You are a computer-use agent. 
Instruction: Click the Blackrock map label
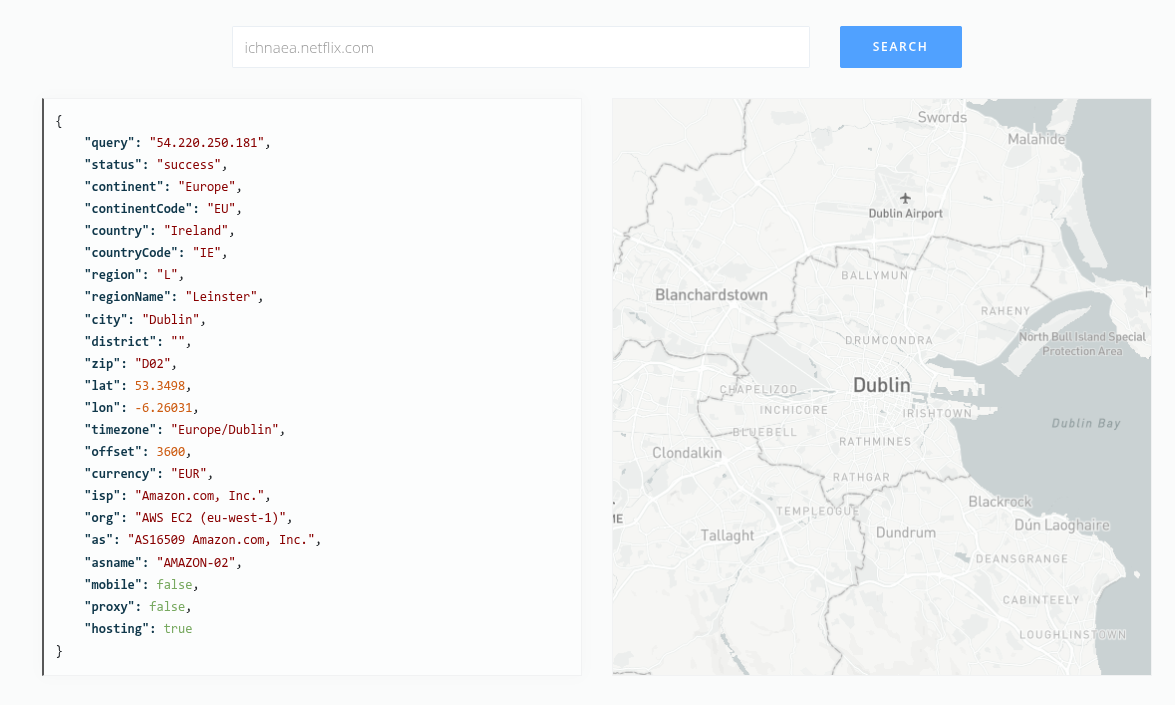[x=1000, y=502]
